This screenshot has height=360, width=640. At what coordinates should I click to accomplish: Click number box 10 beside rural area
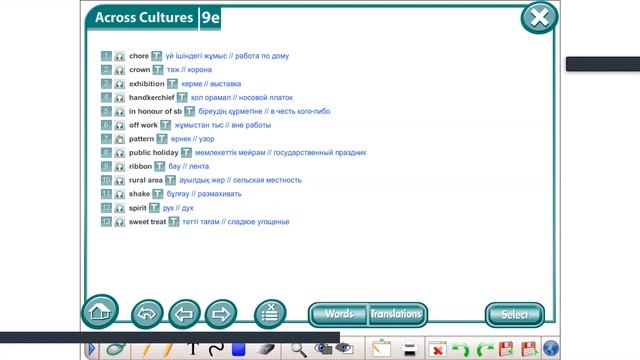tap(106, 180)
